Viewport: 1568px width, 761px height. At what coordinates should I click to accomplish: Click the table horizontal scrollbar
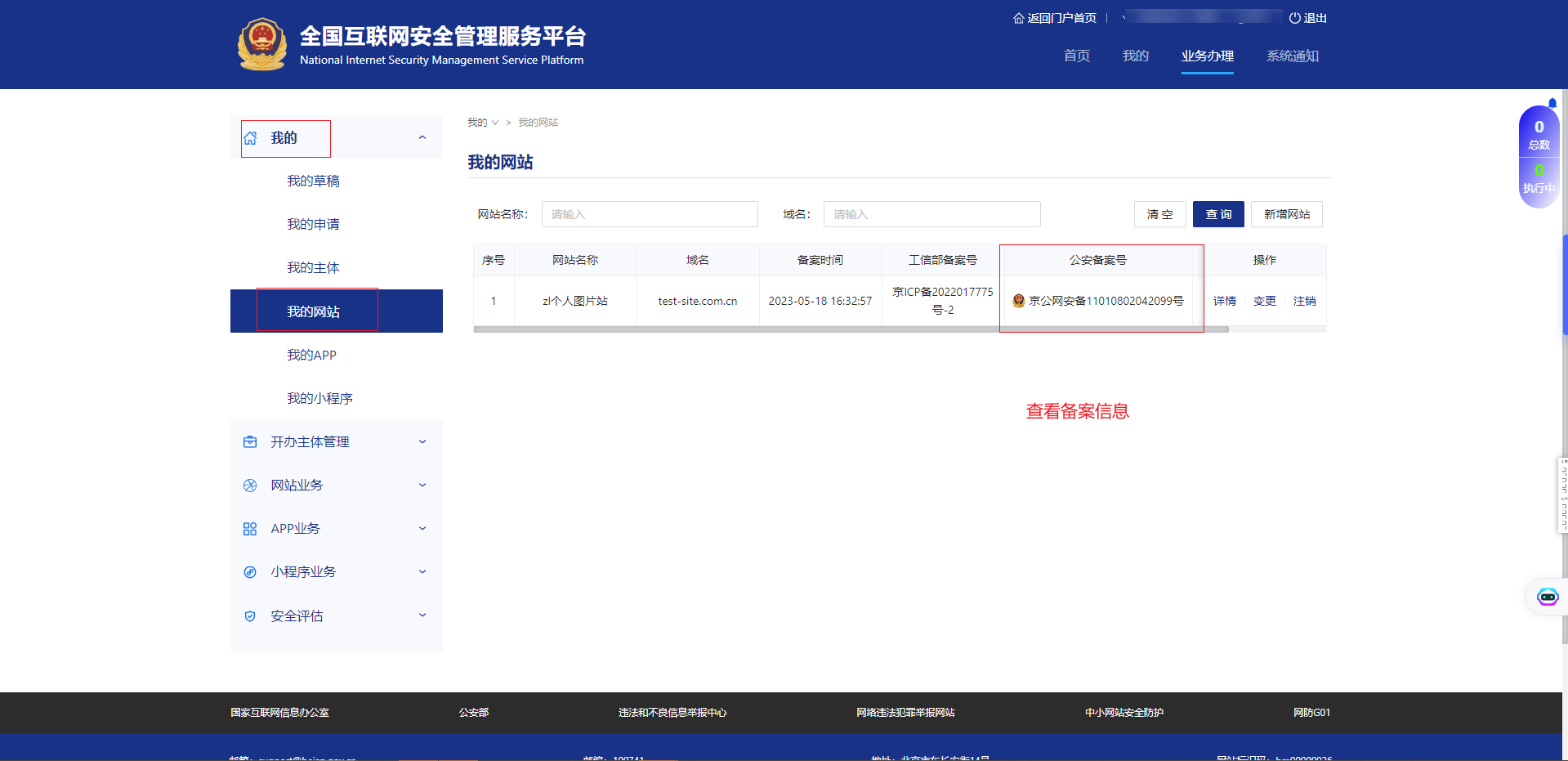[850, 329]
